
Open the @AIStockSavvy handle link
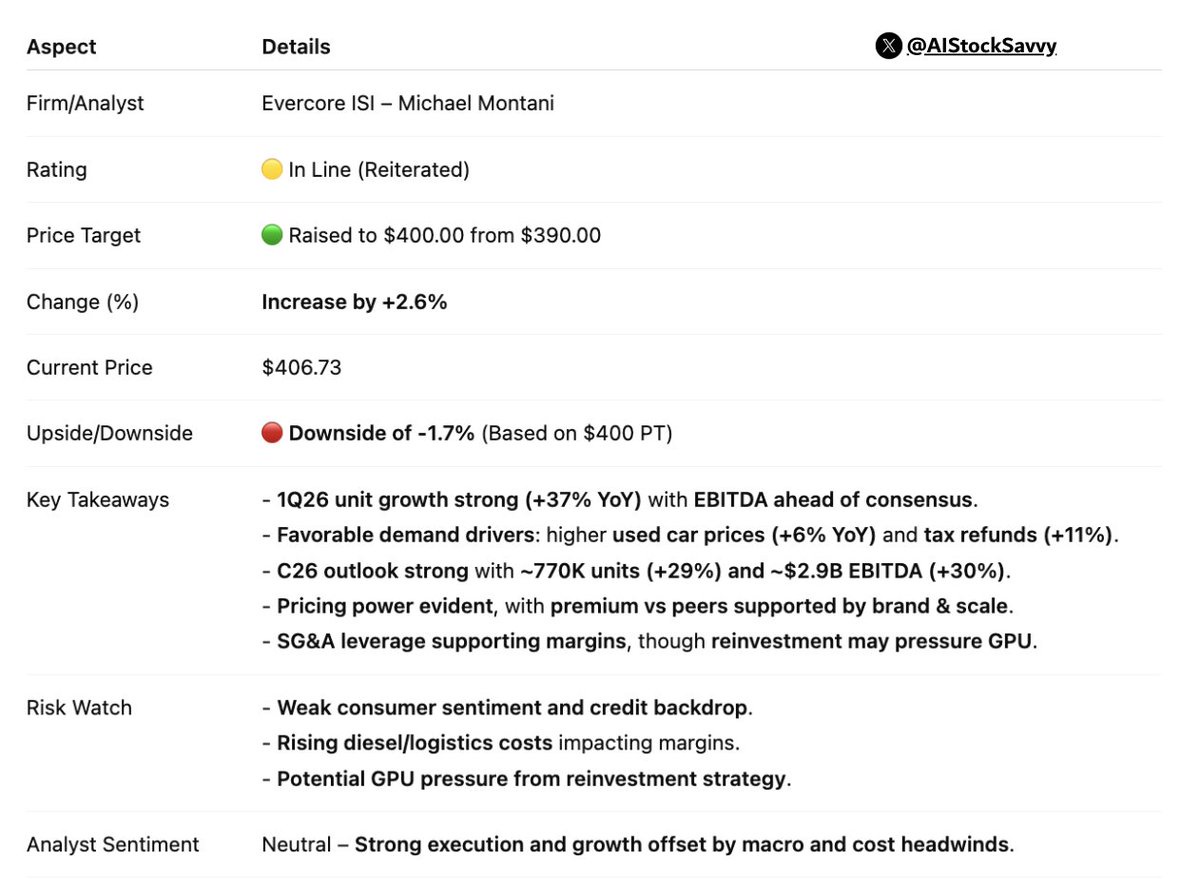981,46
